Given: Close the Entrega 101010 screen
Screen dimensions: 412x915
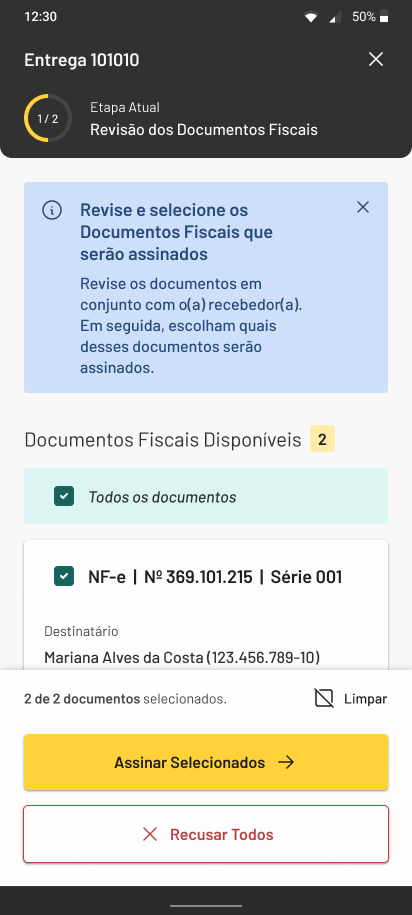Looking at the screenshot, I should [x=376, y=59].
